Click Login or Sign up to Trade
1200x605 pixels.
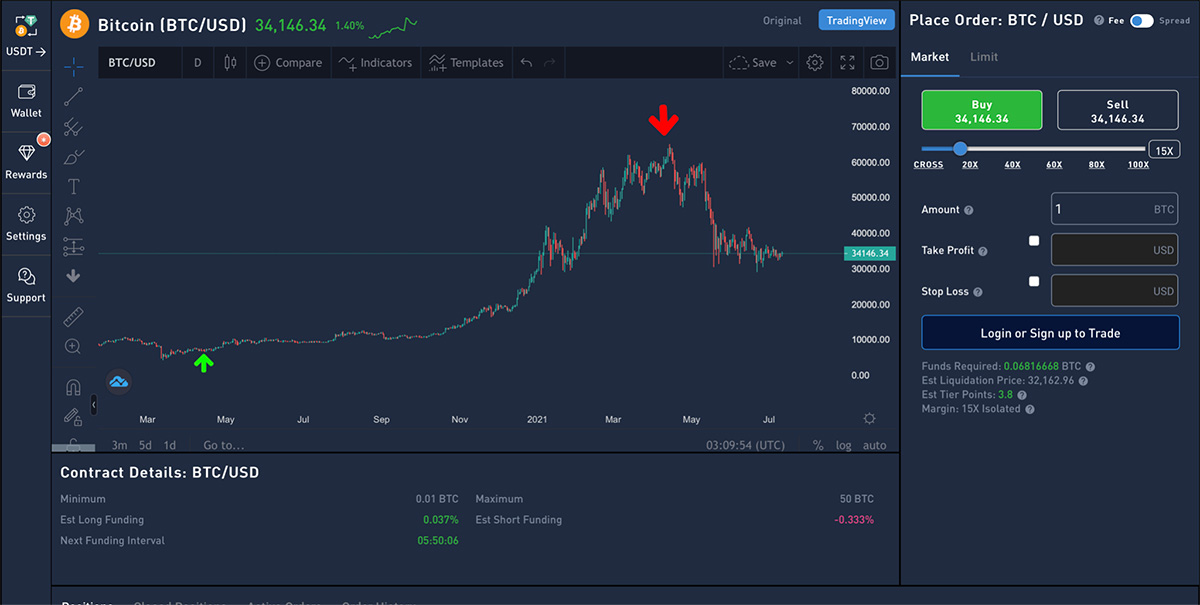pos(1050,333)
